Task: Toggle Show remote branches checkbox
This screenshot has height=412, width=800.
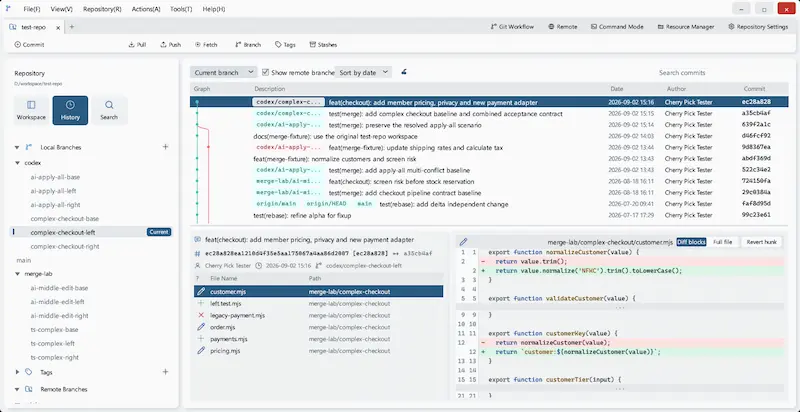Action: click(265, 72)
